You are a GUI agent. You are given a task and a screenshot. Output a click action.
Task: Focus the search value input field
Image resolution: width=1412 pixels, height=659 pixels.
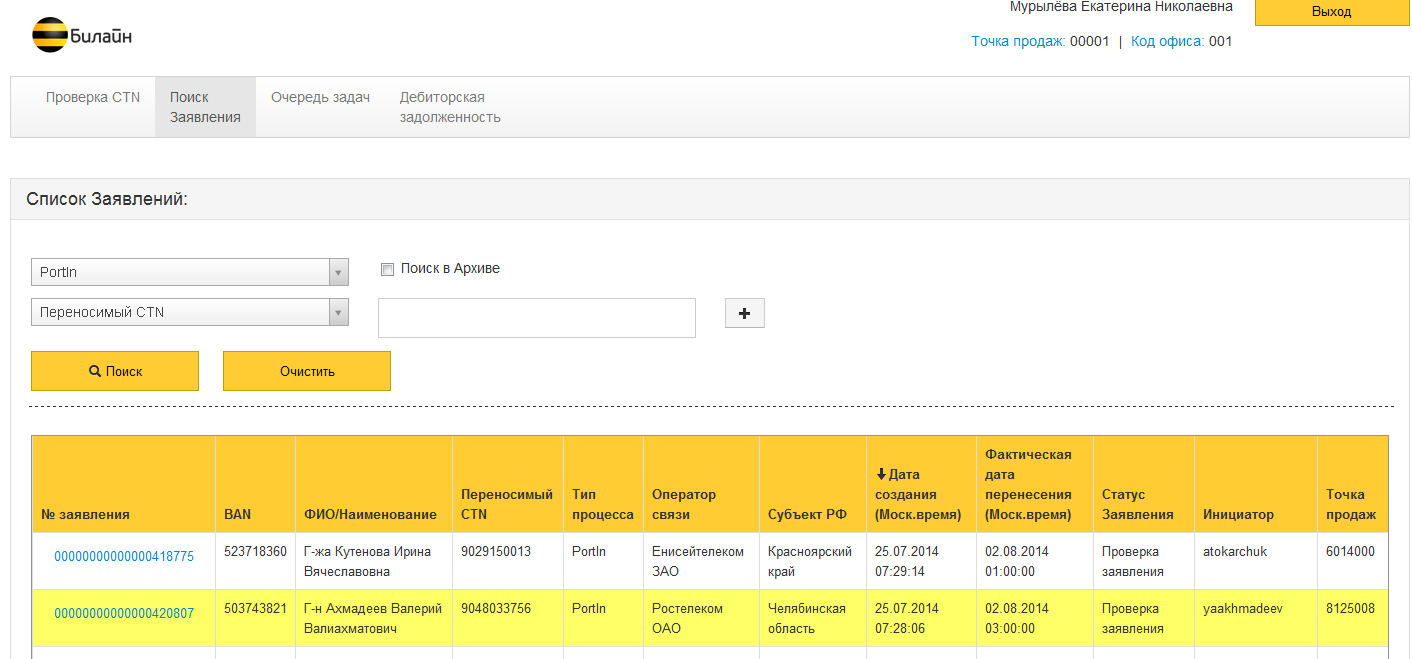click(536, 318)
